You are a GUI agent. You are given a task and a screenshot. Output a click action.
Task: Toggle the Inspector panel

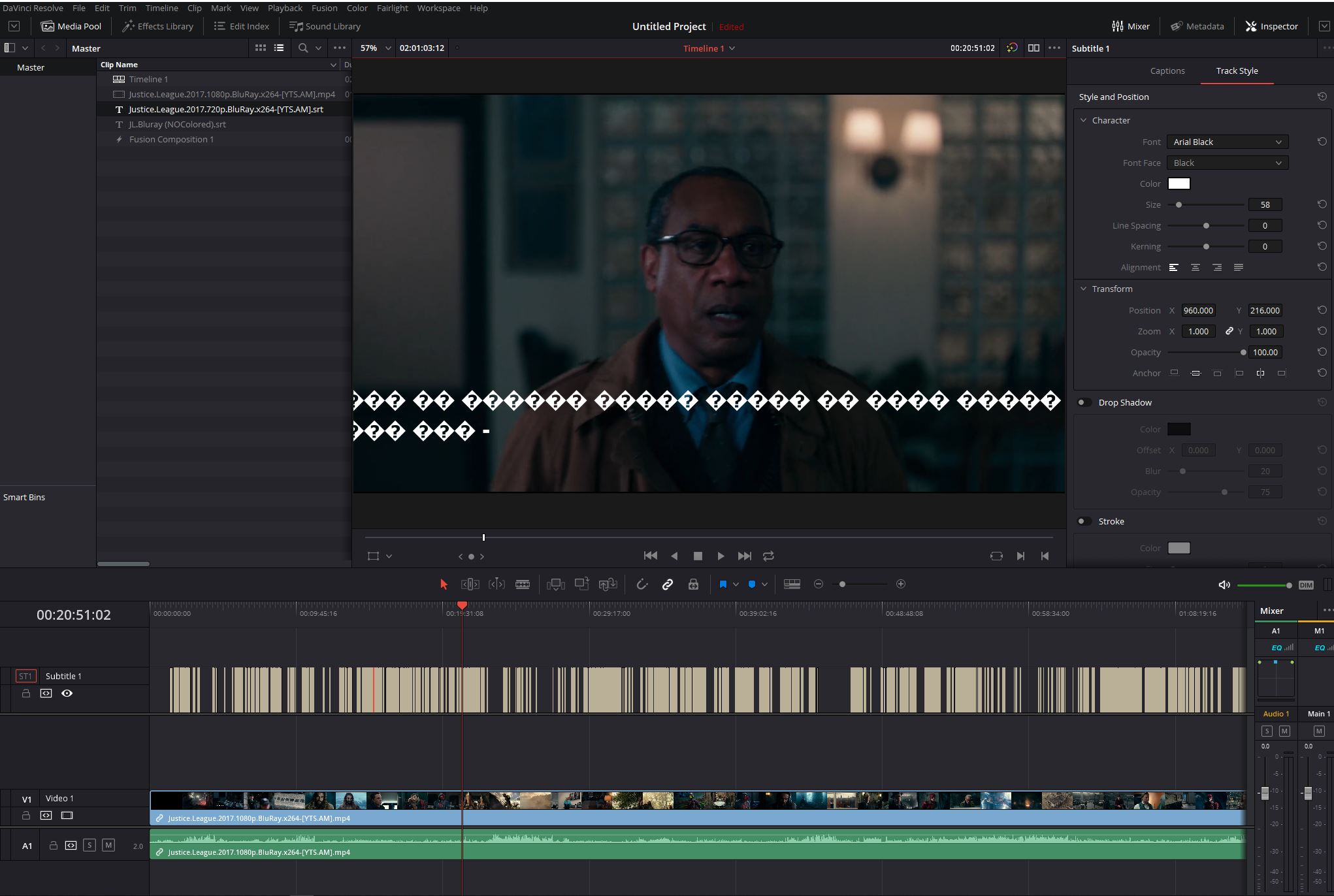coord(1271,26)
